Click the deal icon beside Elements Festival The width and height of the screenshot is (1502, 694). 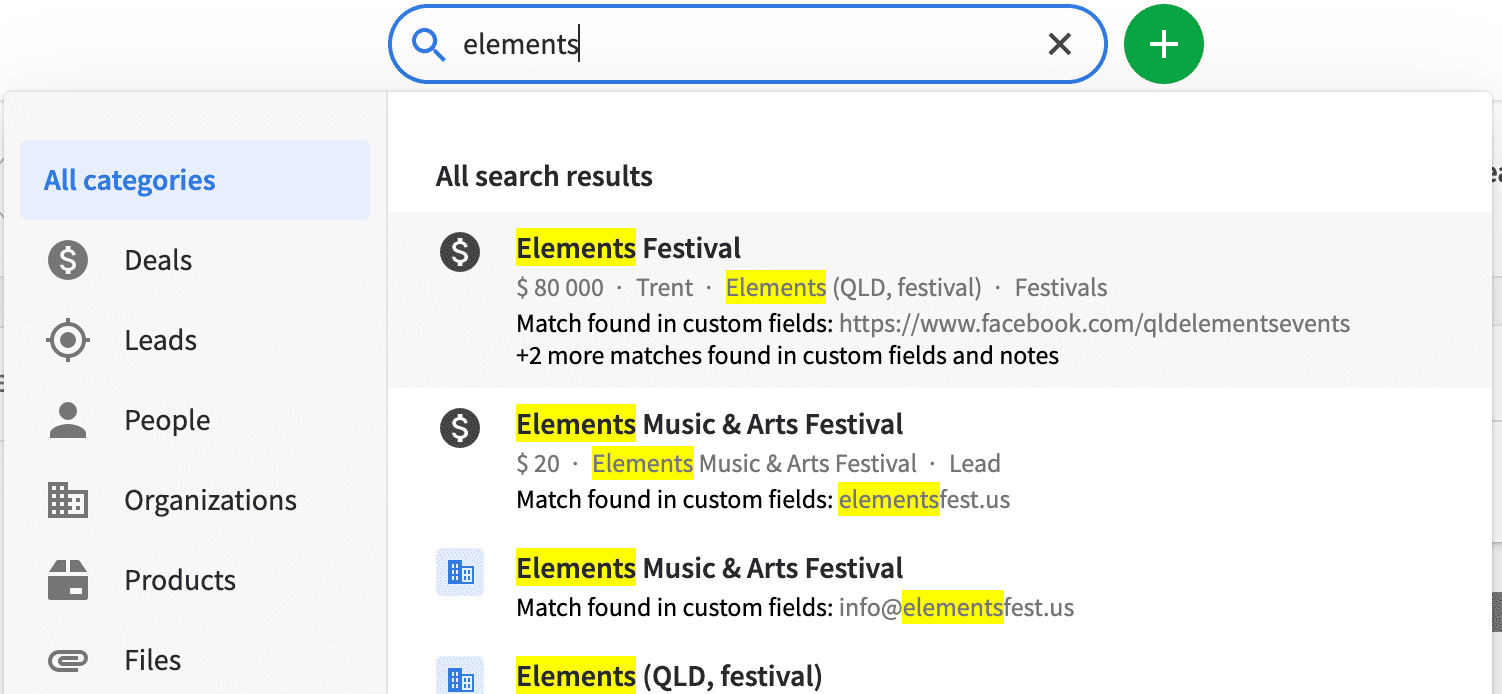point(460,250)
